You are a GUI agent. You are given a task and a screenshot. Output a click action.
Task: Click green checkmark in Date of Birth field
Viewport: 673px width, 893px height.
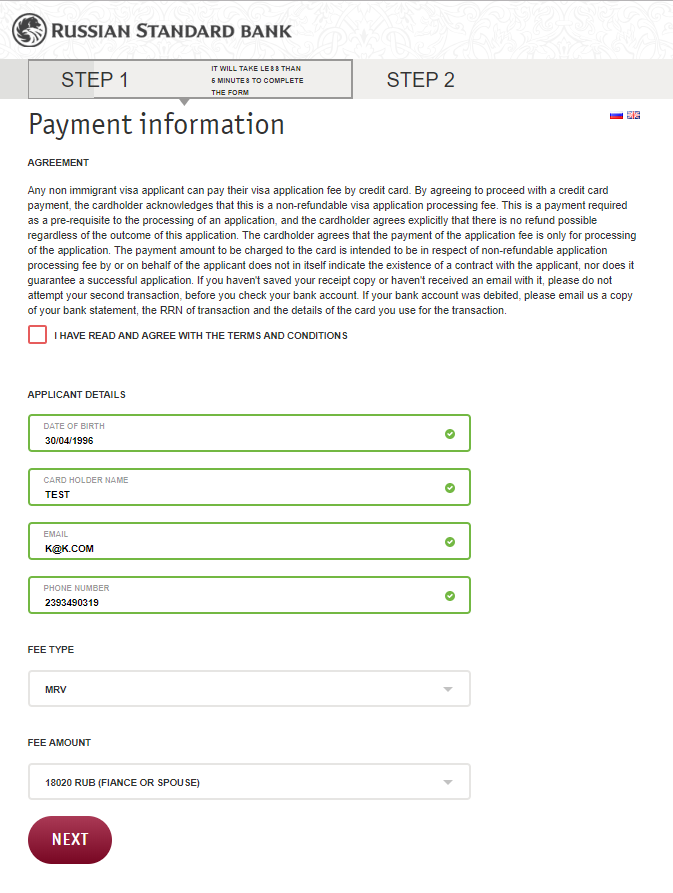(x=450, y=434)
